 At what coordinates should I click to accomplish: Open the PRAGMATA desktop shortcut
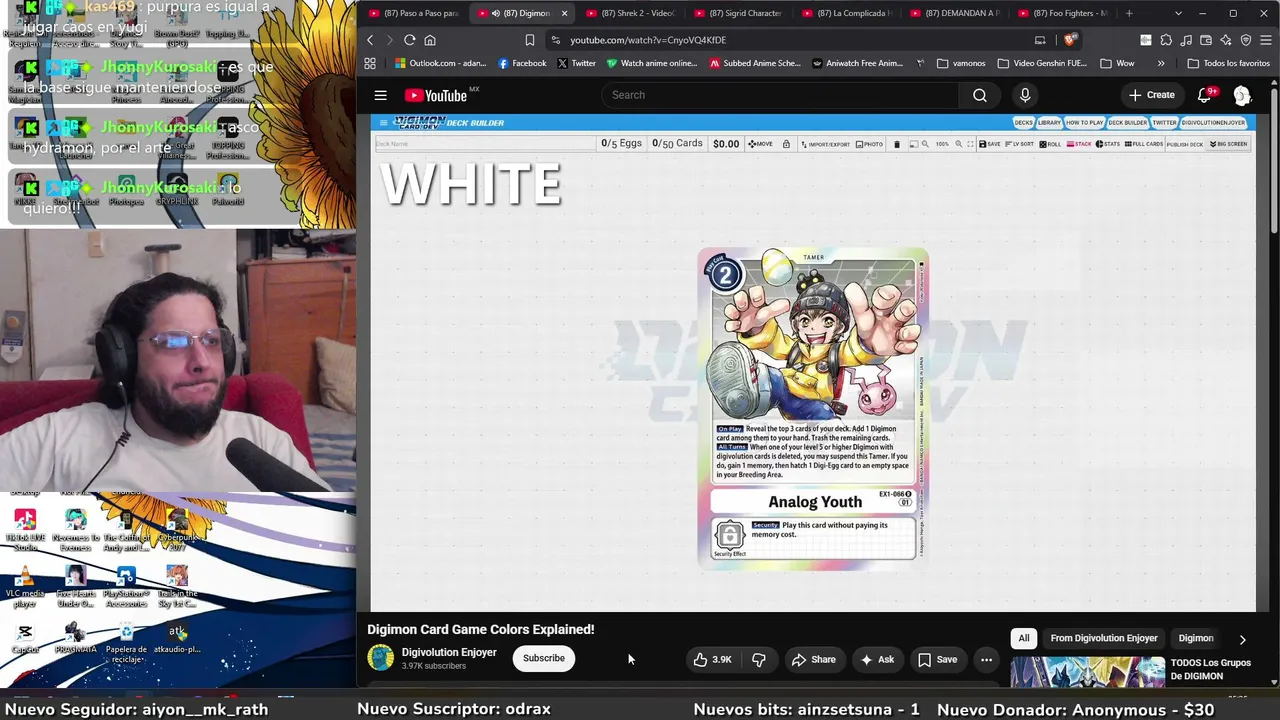click(75, 638)
